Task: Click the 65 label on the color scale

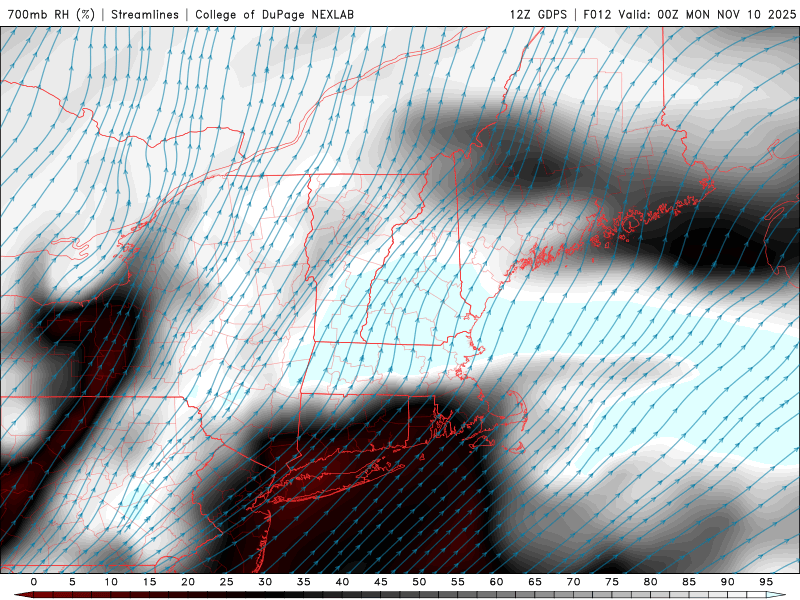Action: (535, 582)
